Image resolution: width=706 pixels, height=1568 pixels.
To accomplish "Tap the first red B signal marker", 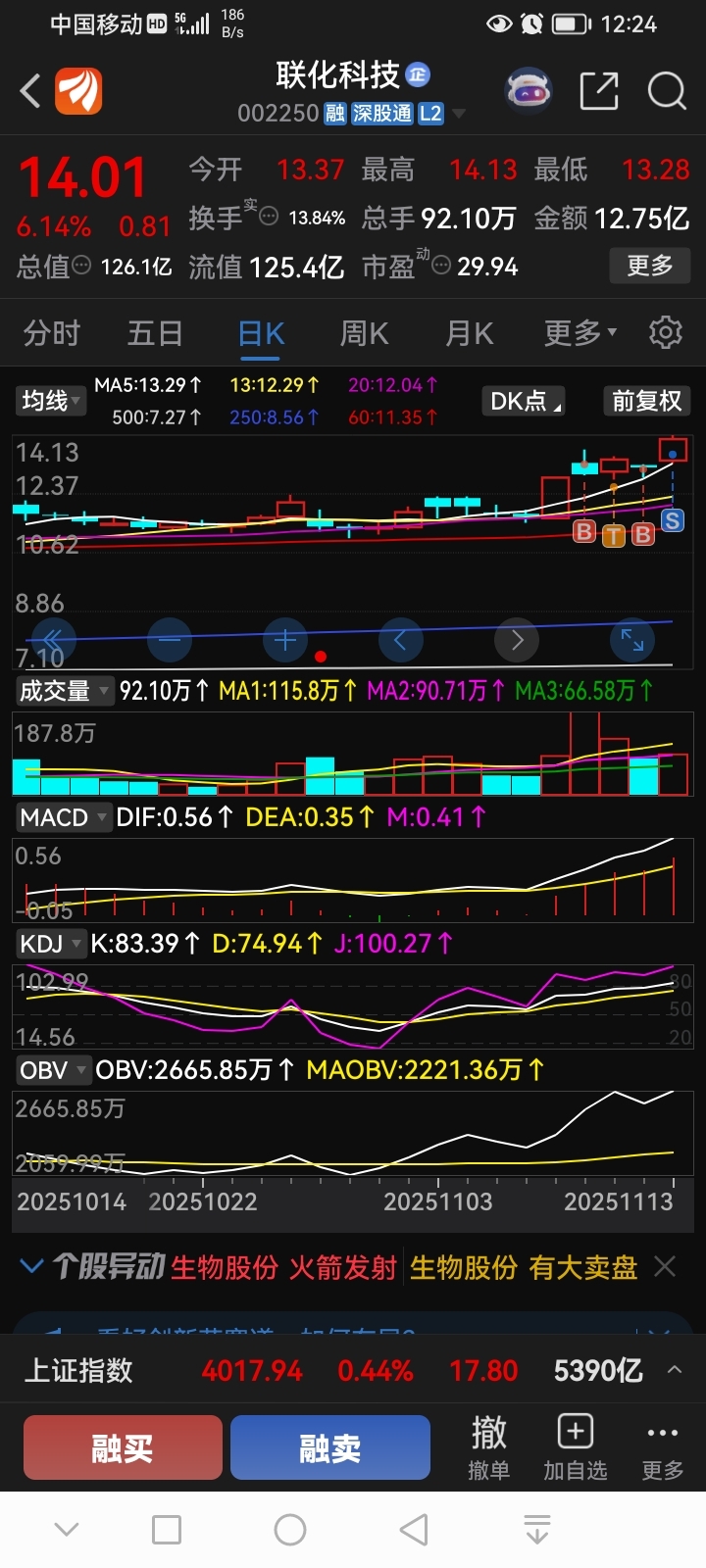I will [x=584, y=532].
